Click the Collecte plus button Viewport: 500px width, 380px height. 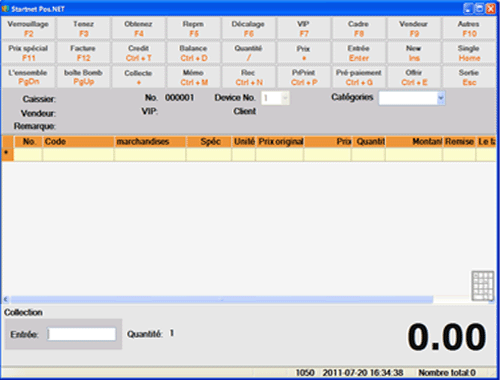click(138, 77)
